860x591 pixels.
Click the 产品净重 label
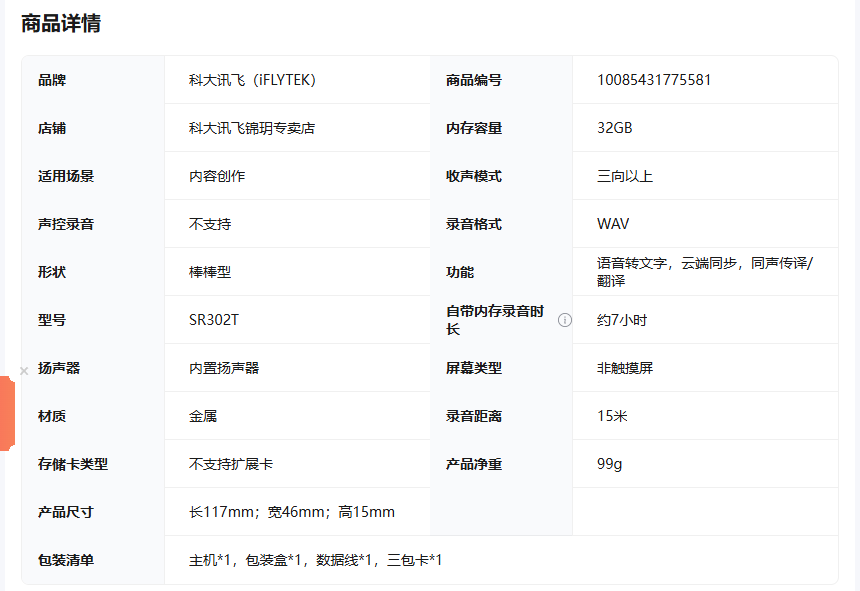click(x=474, y=464)
